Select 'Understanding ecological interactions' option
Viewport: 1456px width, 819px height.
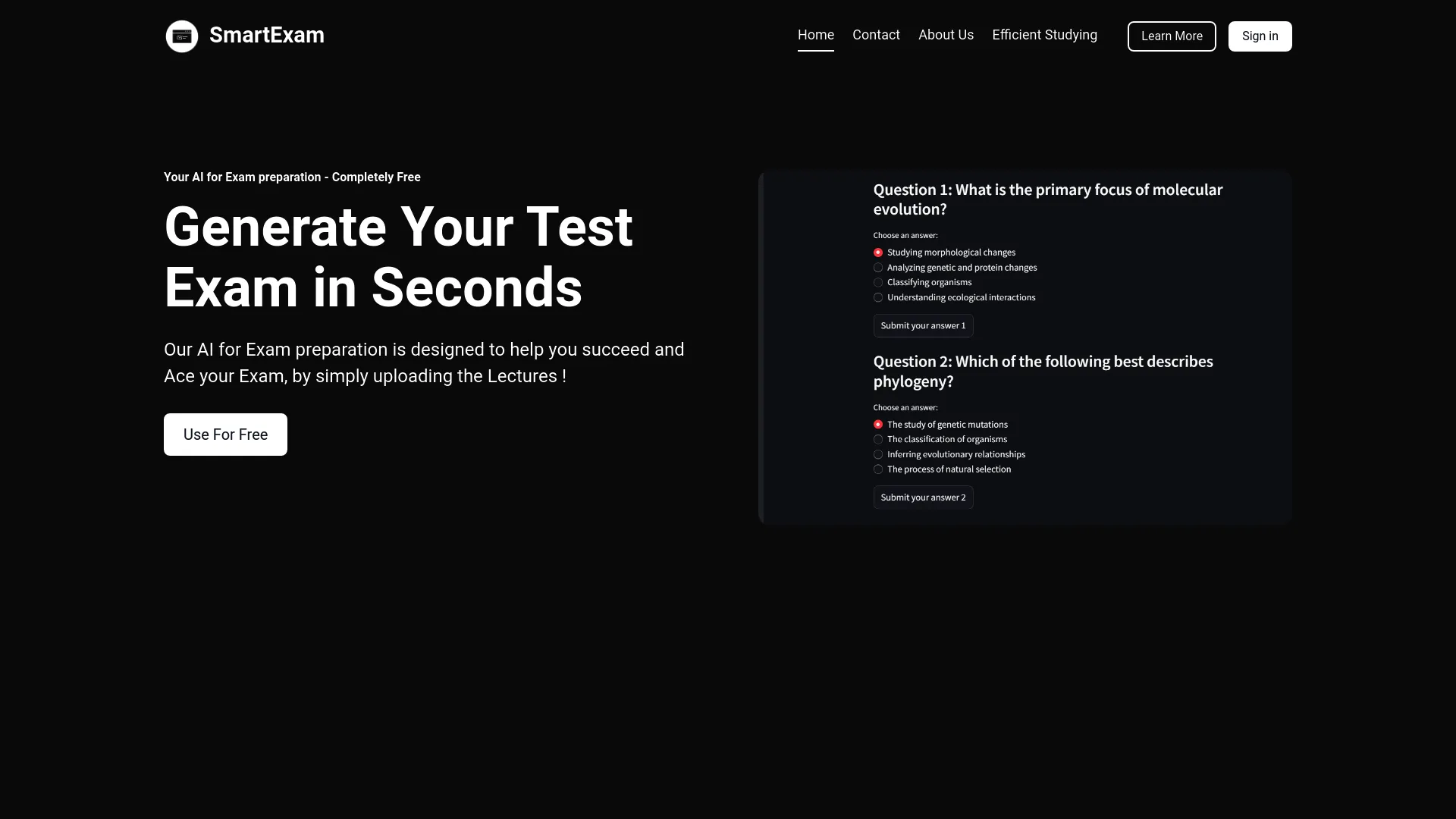point(878,297)
